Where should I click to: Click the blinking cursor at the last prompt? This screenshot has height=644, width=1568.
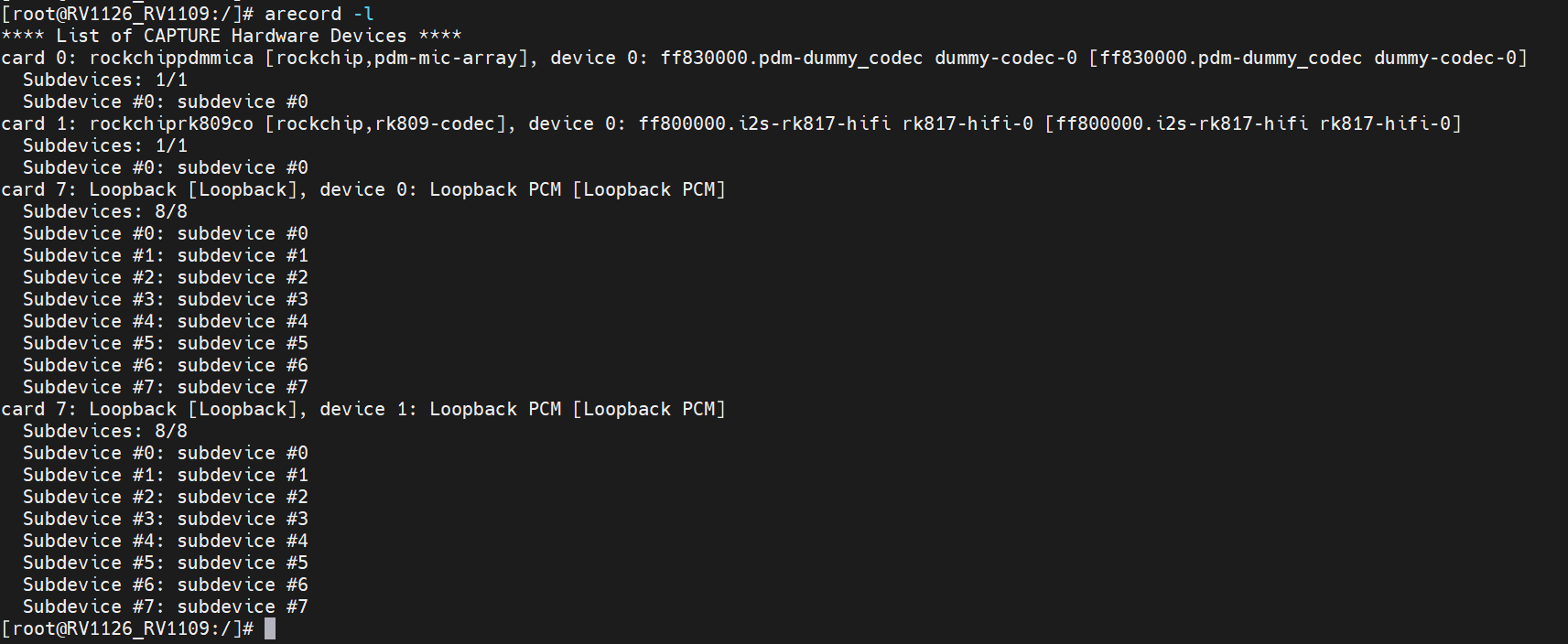pos(270,628)
